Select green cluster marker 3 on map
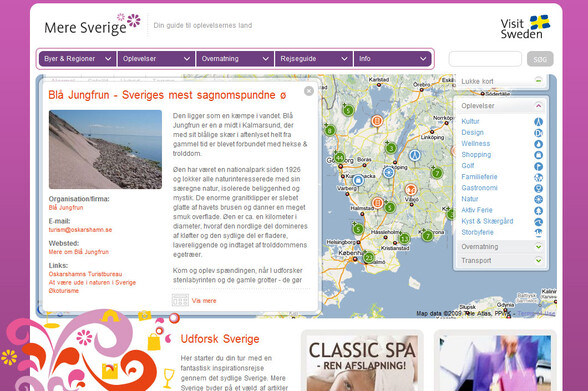Screen dimensions: 588x391 (x=391, y=148)
